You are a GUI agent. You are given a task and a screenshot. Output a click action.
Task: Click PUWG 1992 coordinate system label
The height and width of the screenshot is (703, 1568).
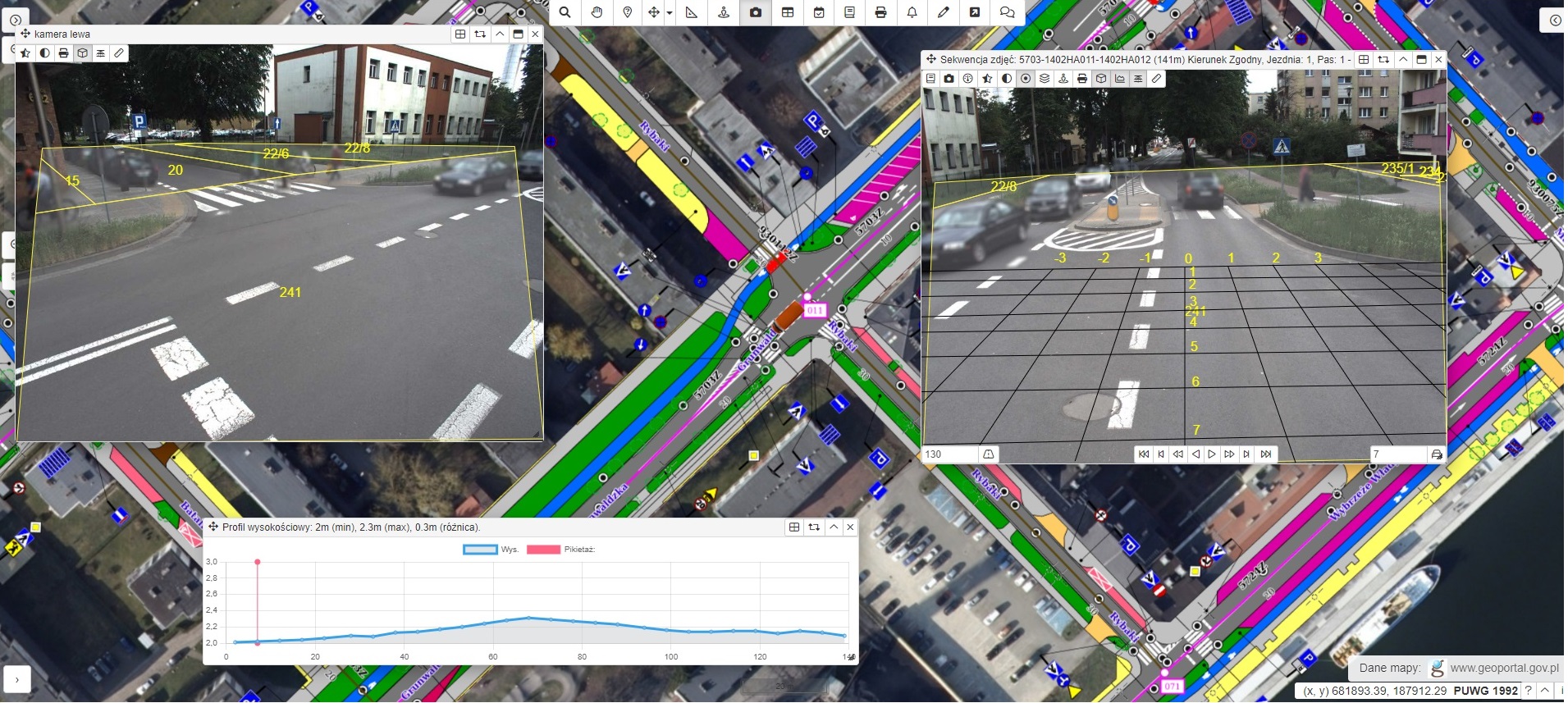coord(1485,691)
